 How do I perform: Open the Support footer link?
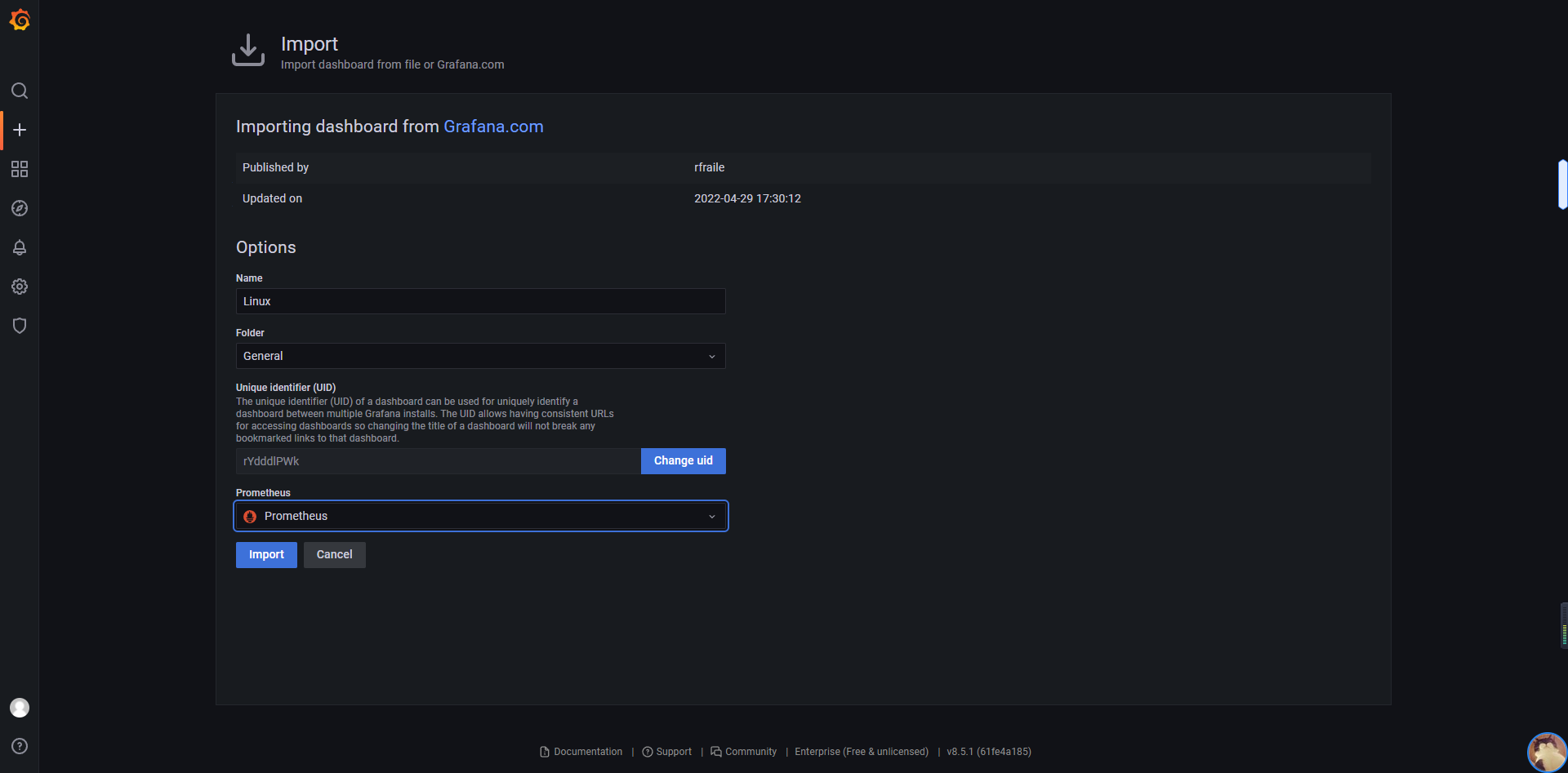666,752
